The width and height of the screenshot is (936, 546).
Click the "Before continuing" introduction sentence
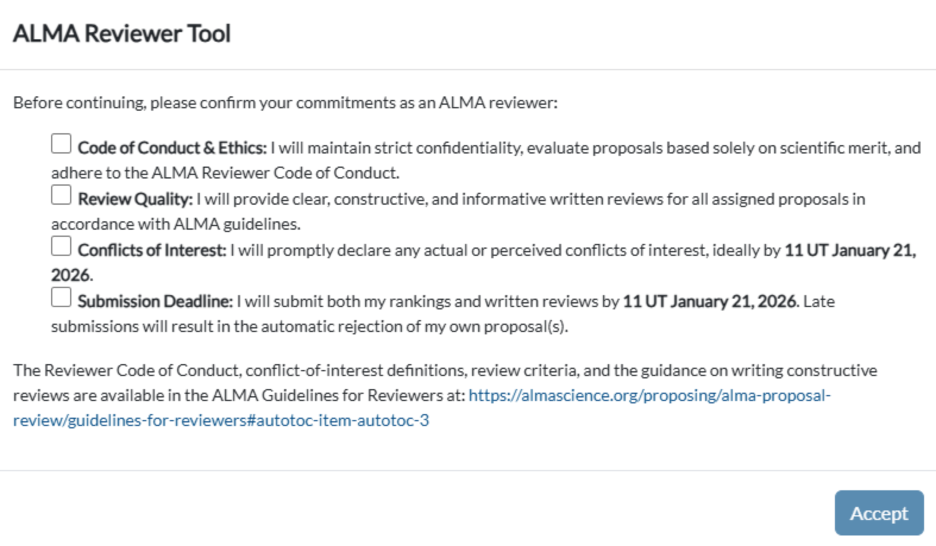[285, 102]
